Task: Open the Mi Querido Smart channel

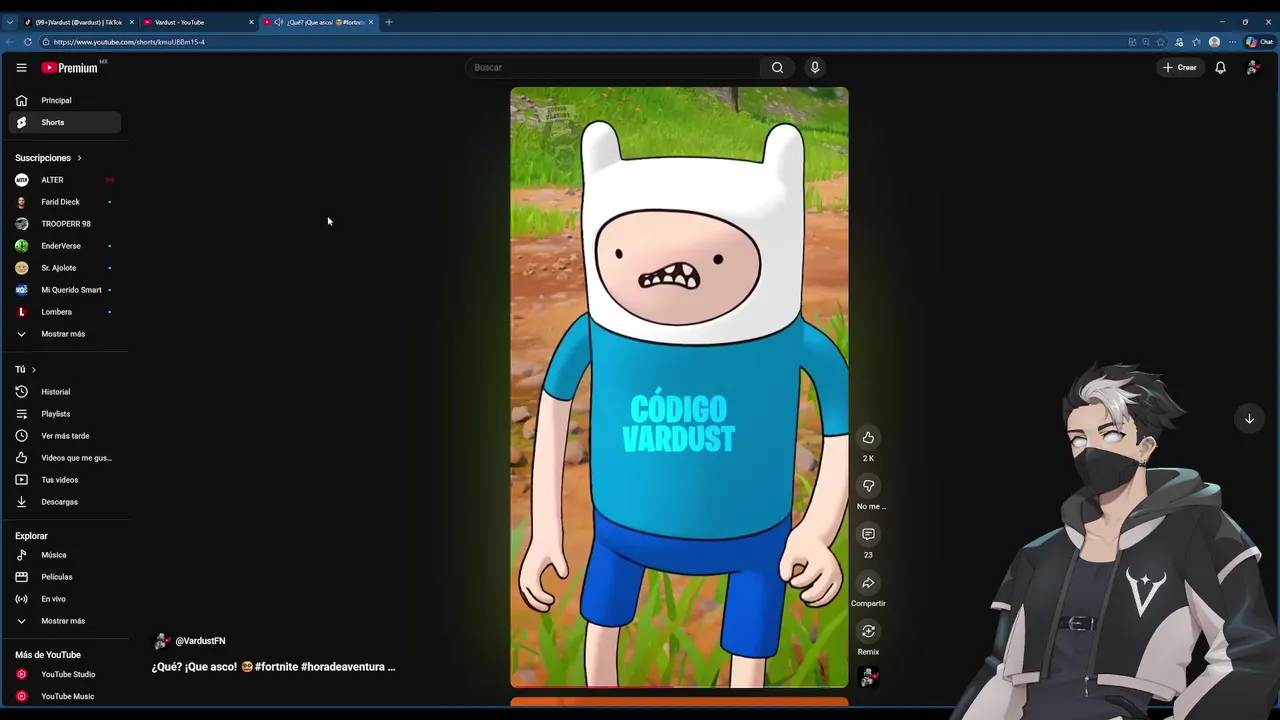Action: (x=64, y=290)
